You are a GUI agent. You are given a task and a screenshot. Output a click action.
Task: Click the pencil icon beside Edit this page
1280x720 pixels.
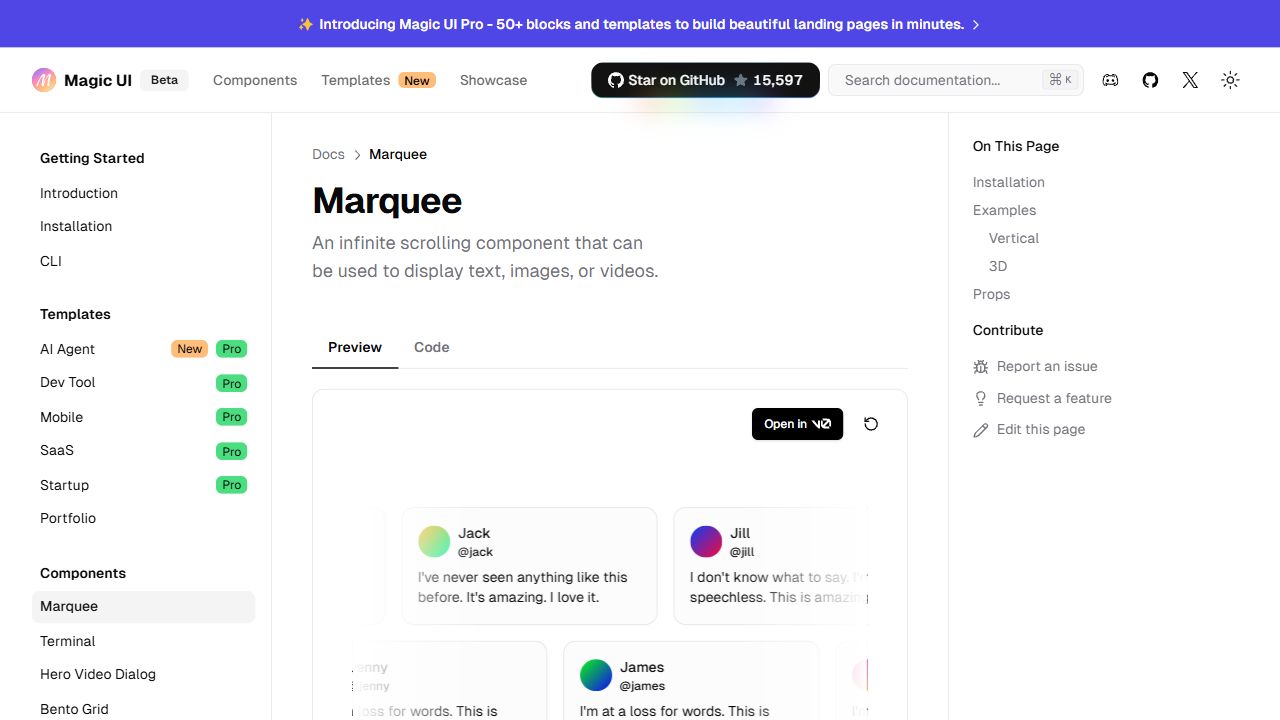tap(981, 430)
